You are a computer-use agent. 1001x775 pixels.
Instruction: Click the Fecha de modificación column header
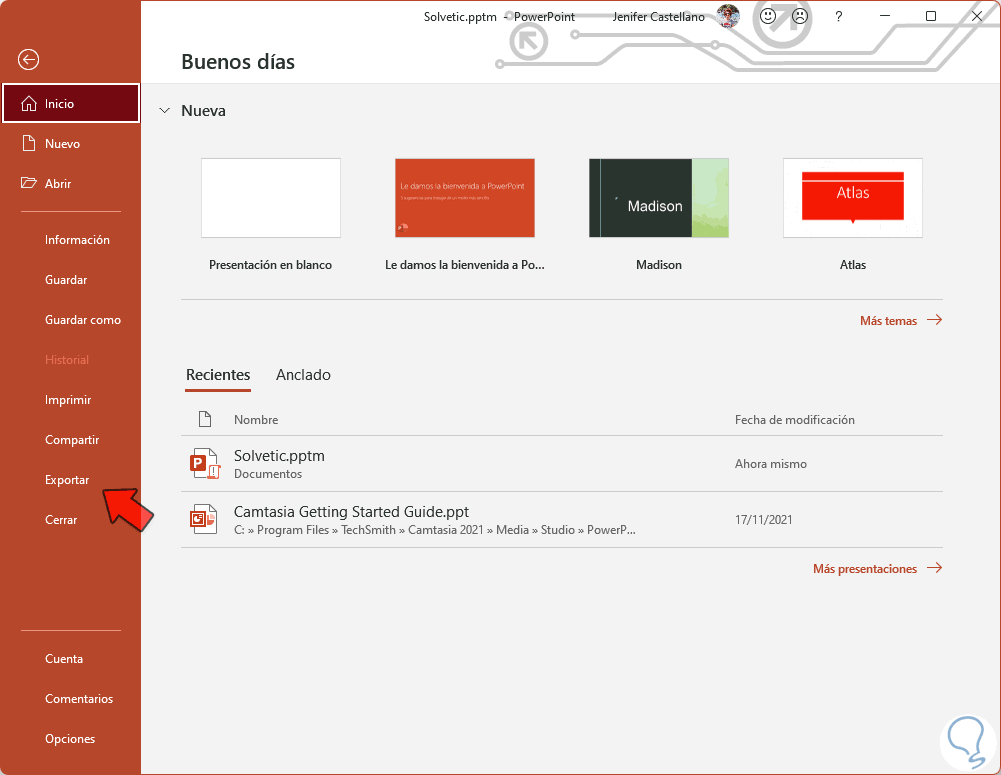[x=795, y=419]
